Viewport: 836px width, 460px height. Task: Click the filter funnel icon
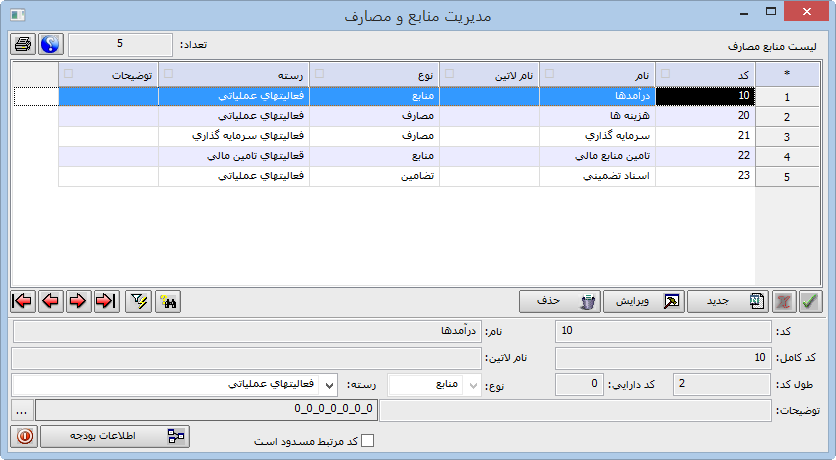[140, 302]
